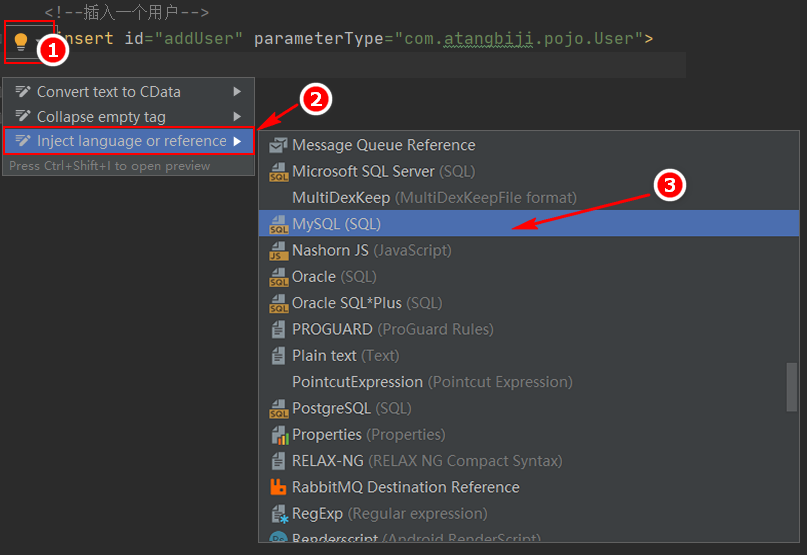Viewport: 807px width, 555px height.
Task: Click the chart icon beside Properties
Action: (x=279, y=435)
